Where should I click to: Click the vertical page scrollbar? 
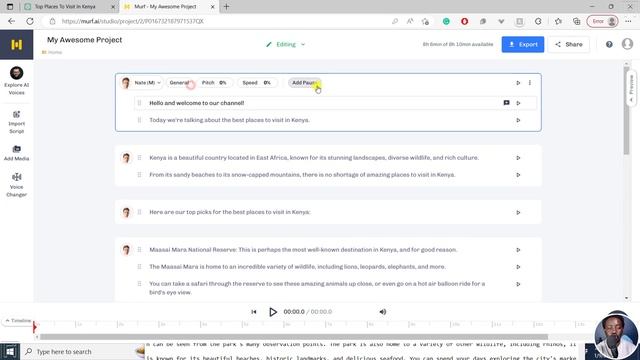(x=627, y=110)
